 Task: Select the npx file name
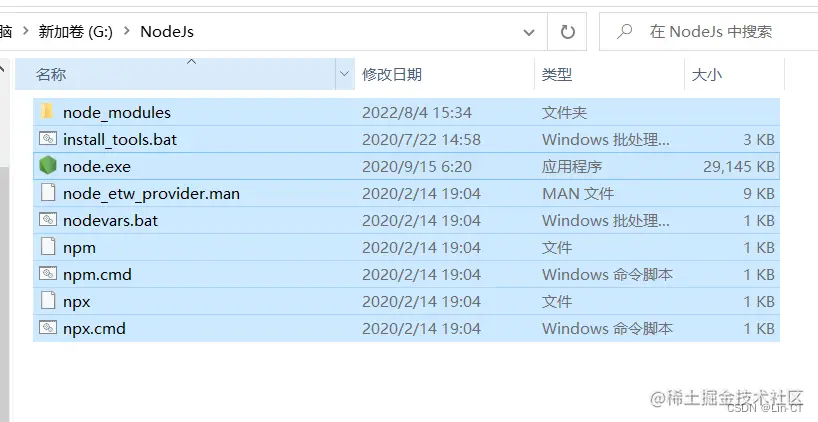point(77,303)
